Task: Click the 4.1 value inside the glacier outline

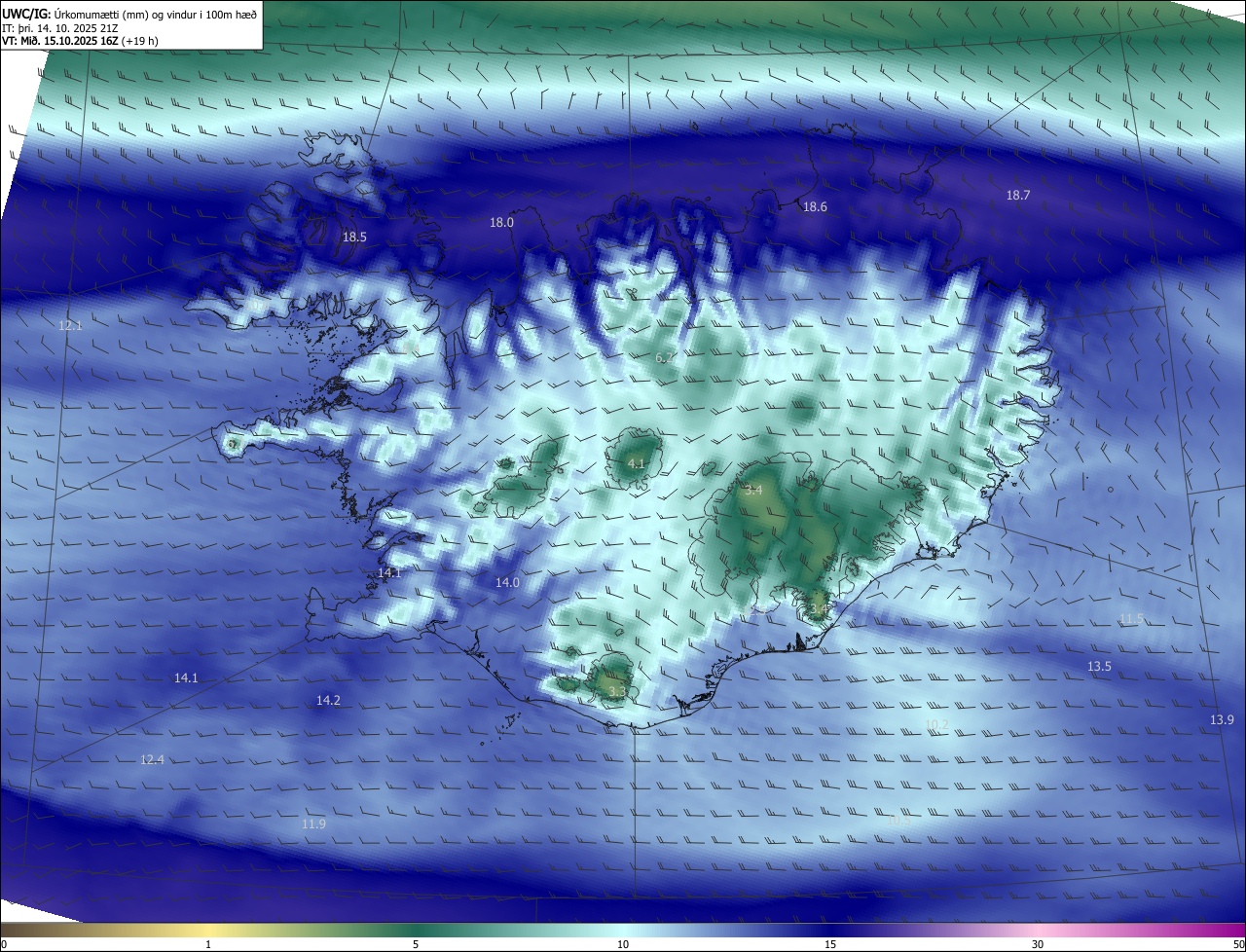Action: point(636,463)
